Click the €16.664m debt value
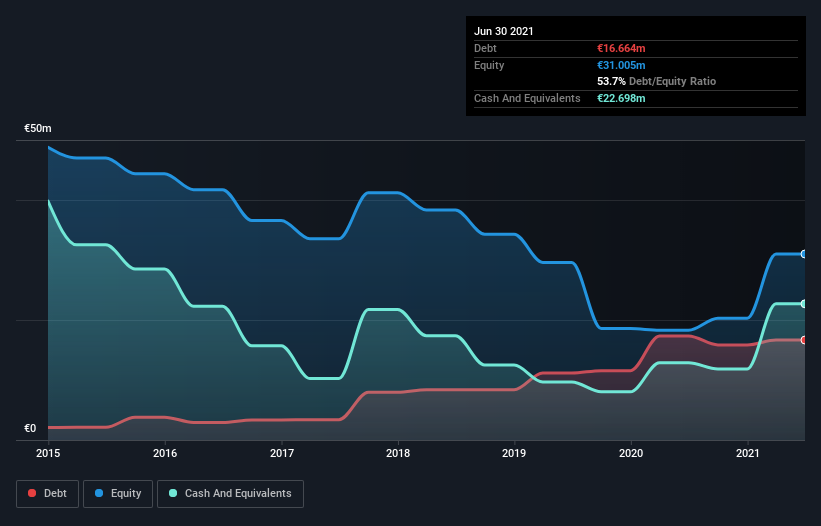The image size is (821, 526). [x=621, y=48]
